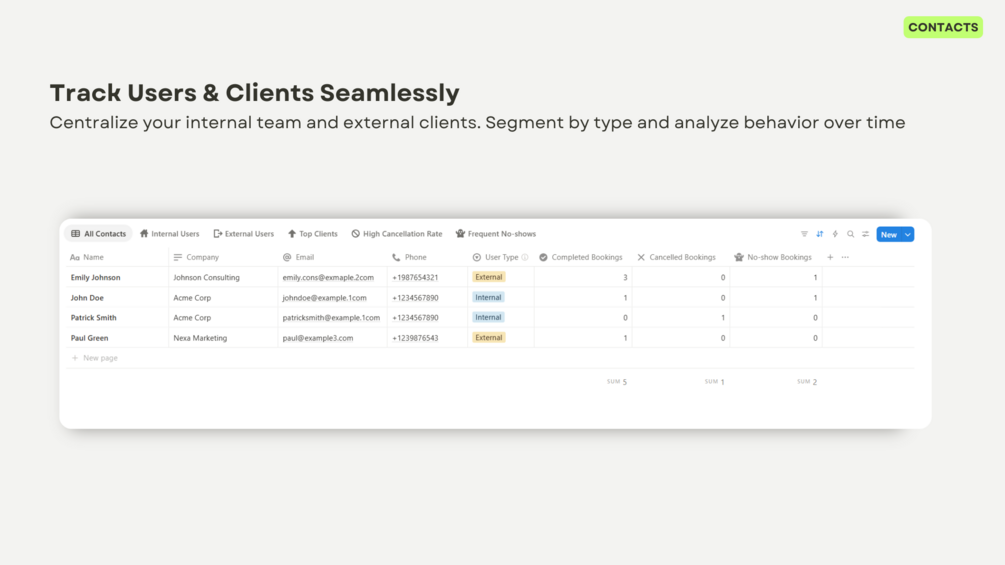This screenshot has height=565, width=1005.
Task: Open the High Cancellation Rate view
Action: tap(397, 234)
